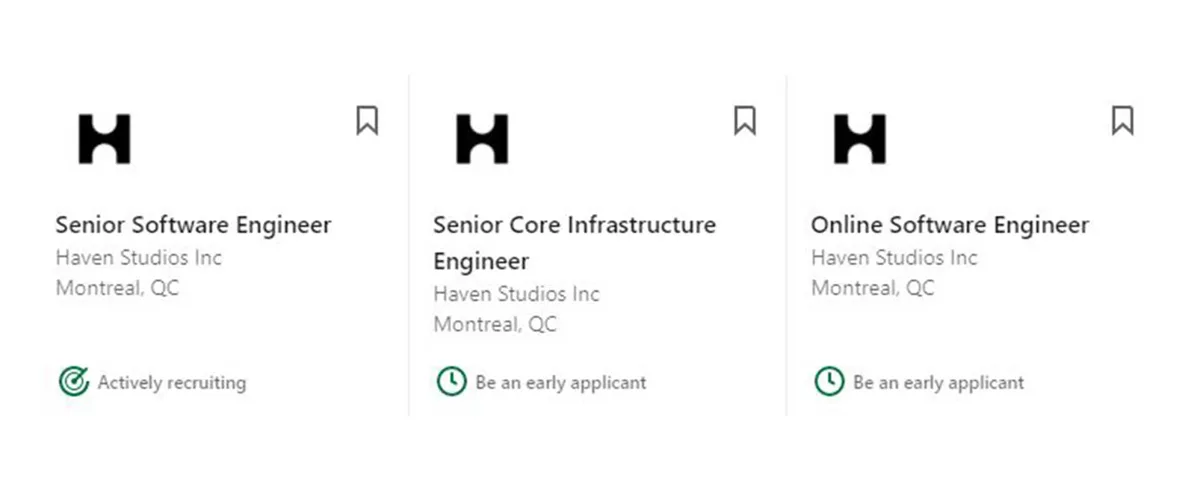Open the Senior Software Engineer job title
Screen dimensions: 1200x497
coord(193,225)
